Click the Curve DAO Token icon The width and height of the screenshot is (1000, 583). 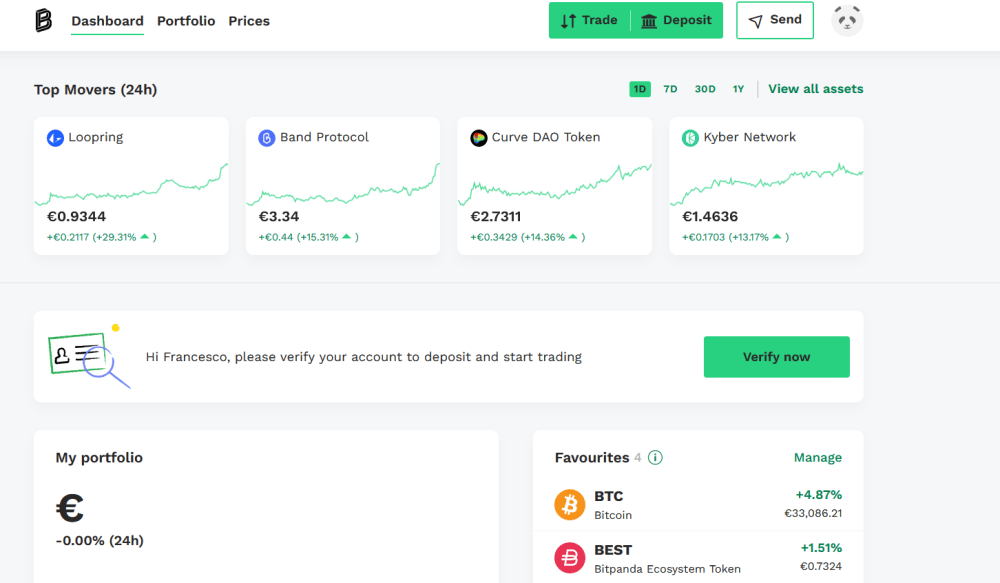coord(478,138)
